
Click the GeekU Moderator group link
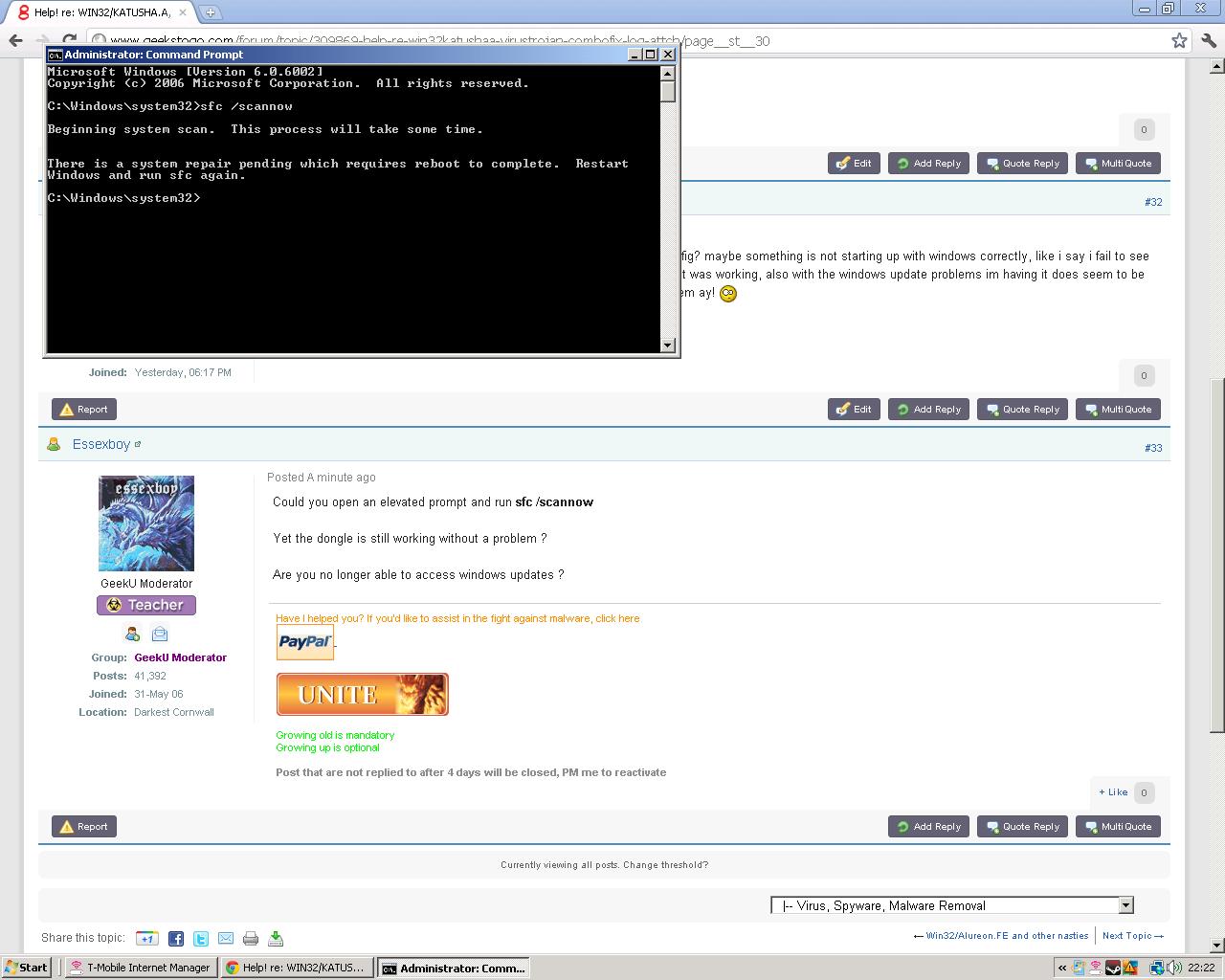pos(180,657)
